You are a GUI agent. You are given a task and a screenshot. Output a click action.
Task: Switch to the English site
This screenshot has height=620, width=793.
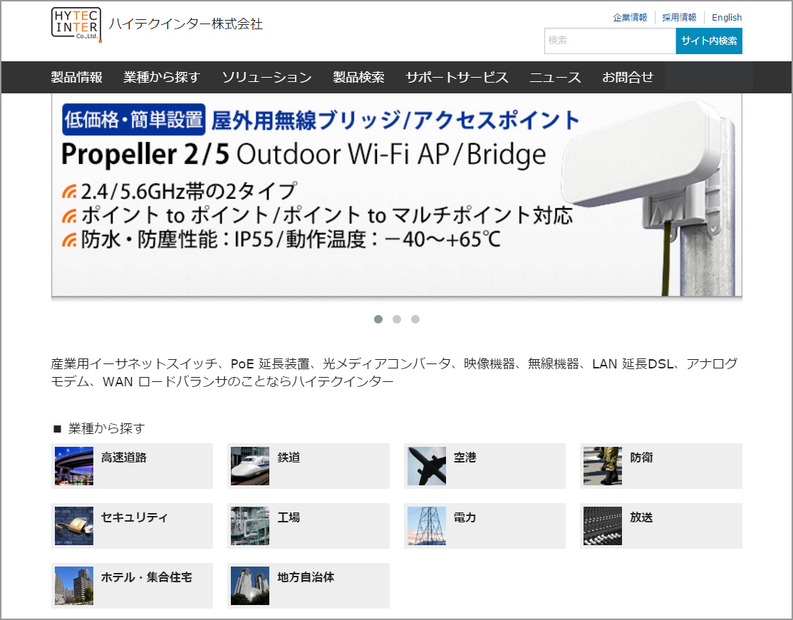[x=727, y=18]
